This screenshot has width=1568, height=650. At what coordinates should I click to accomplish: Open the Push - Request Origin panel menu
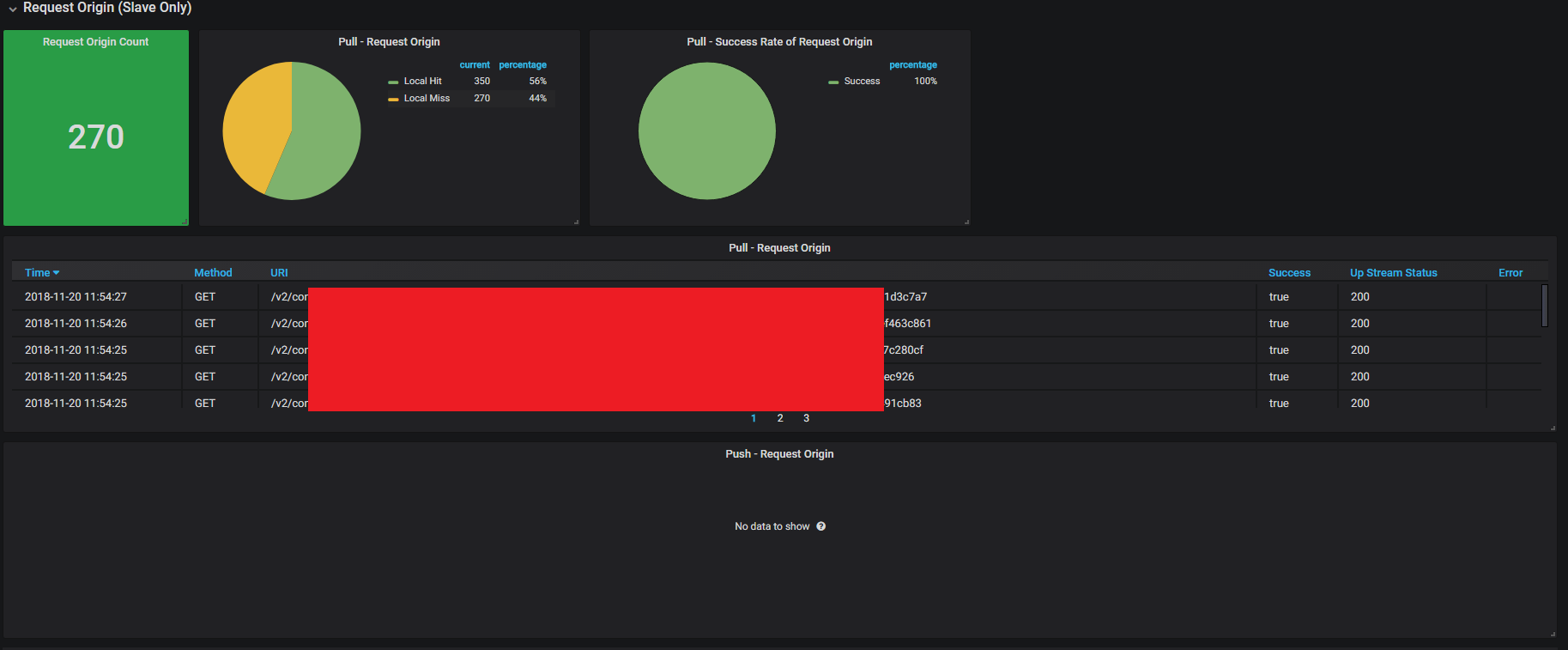(779, 454)
